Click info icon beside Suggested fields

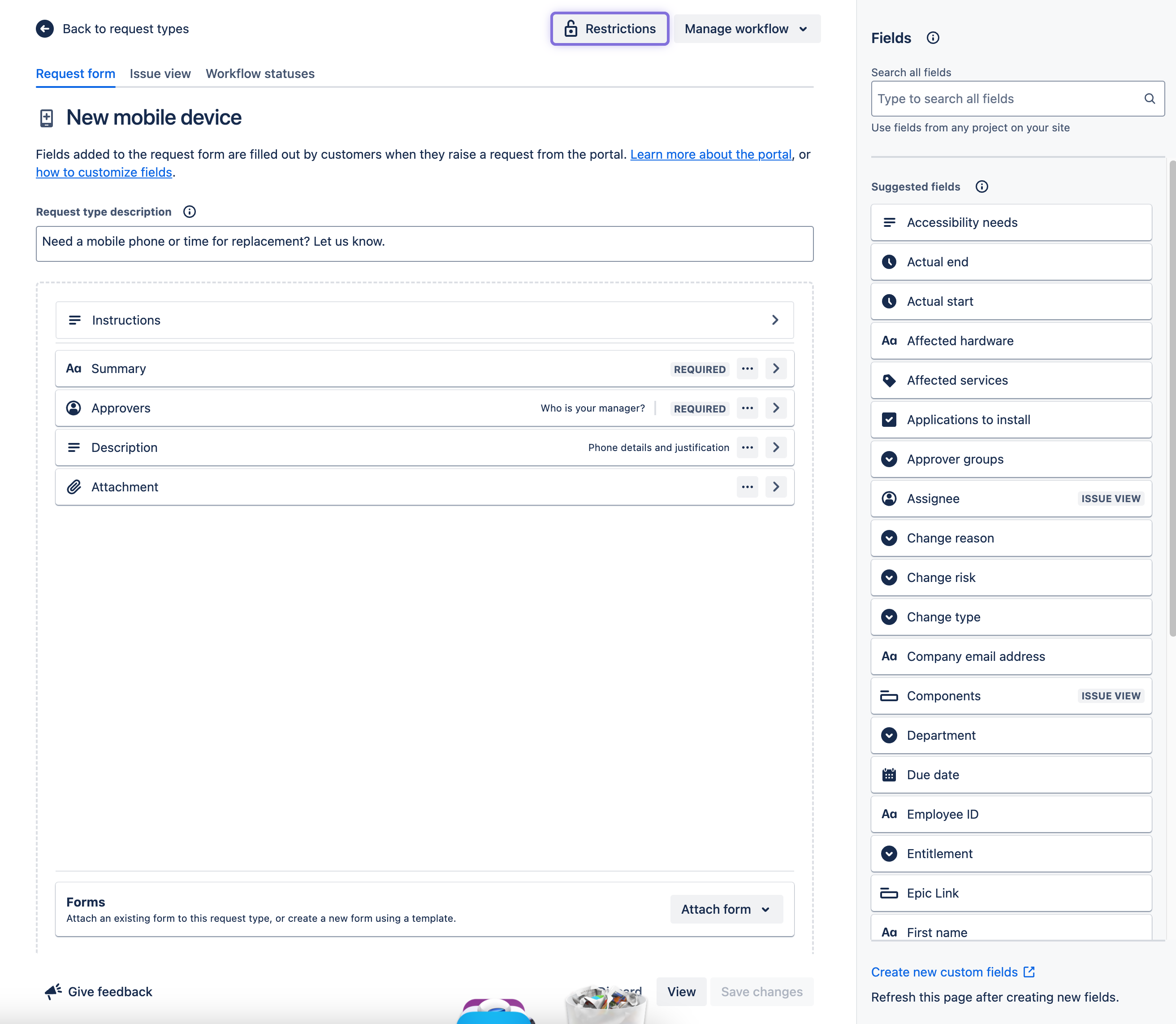tap(982, 187)
